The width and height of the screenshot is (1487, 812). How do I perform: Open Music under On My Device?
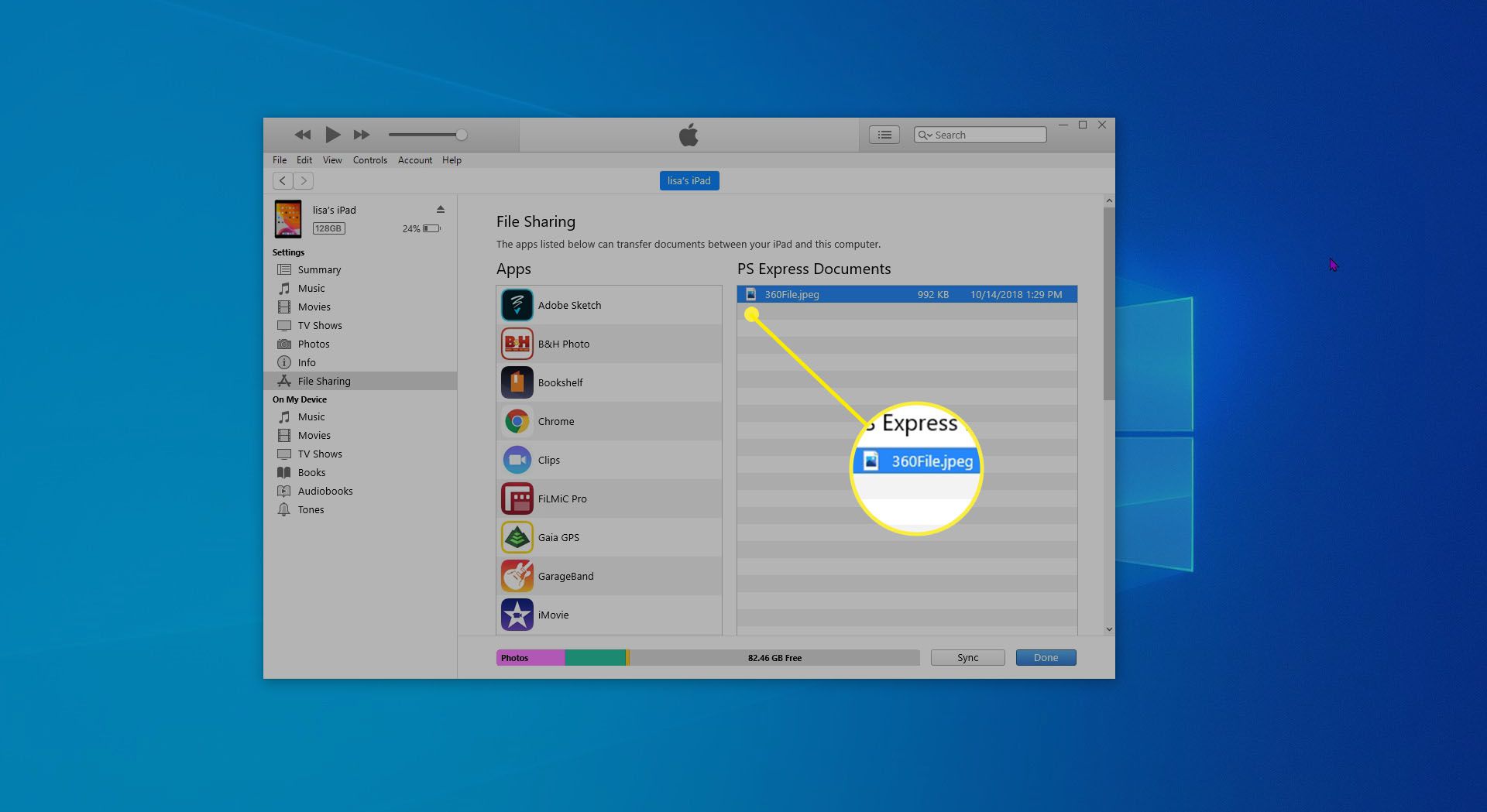(360, 416)
